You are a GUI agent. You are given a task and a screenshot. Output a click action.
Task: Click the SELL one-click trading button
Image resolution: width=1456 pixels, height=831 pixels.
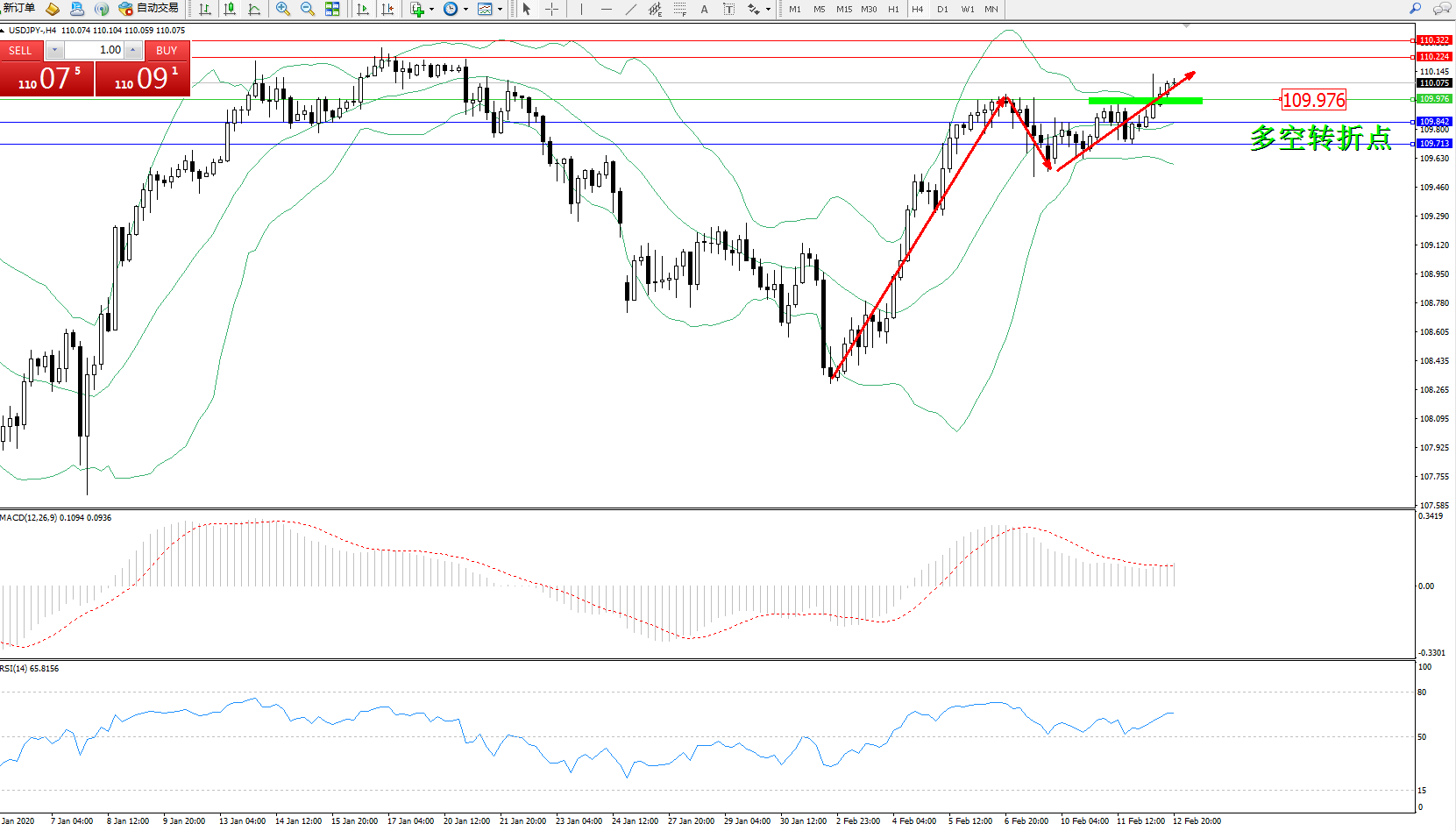(x=20, y=51)
